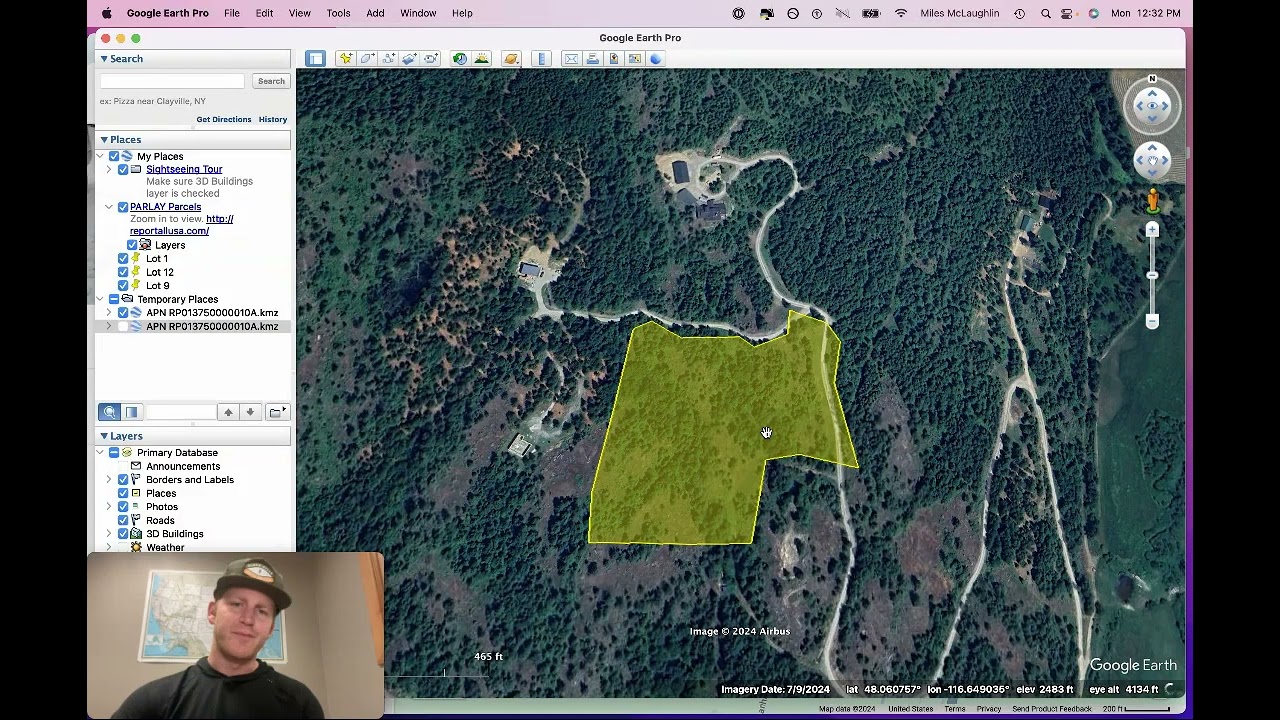Collapse the Primary Database tree node
The image size is (1280, 720).
pyautogui.click(x=100, y=453)
